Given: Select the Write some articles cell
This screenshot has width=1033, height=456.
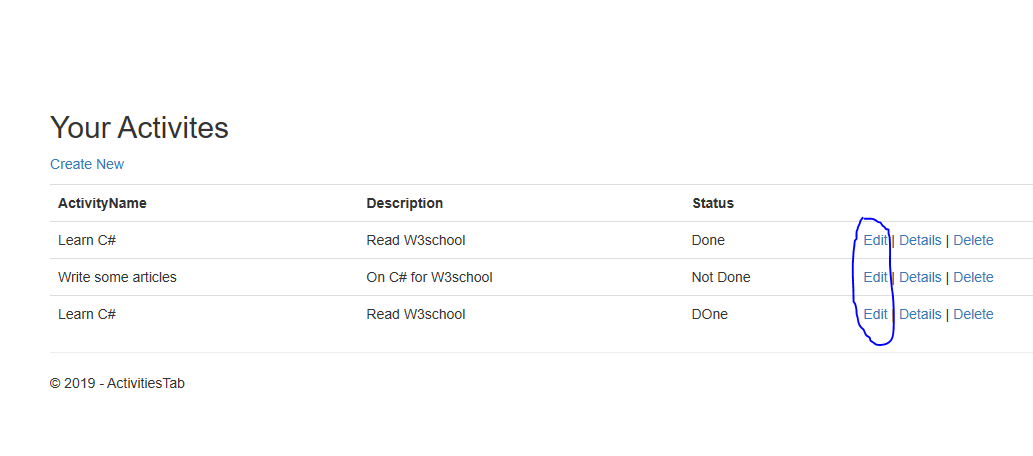Looking at the screenshot, I should 117,277.
